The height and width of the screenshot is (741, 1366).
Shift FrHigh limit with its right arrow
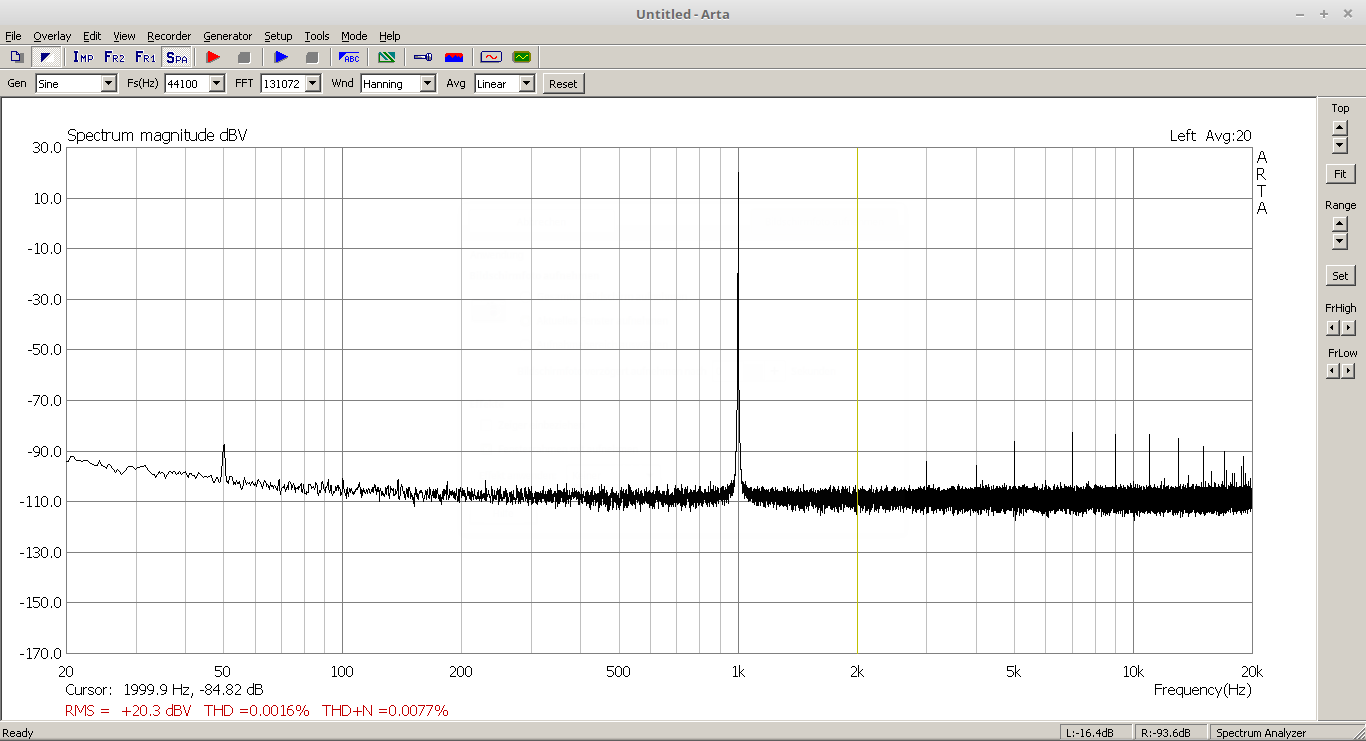1348,328
